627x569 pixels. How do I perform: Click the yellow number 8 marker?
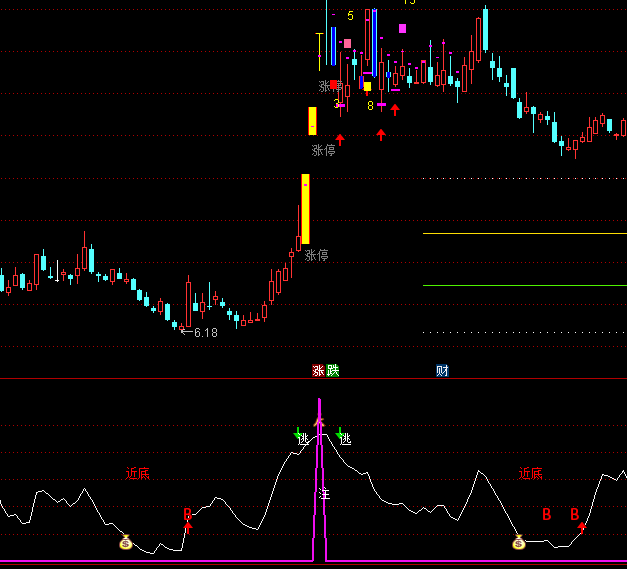pyautogui.click(x=370, y=106)
